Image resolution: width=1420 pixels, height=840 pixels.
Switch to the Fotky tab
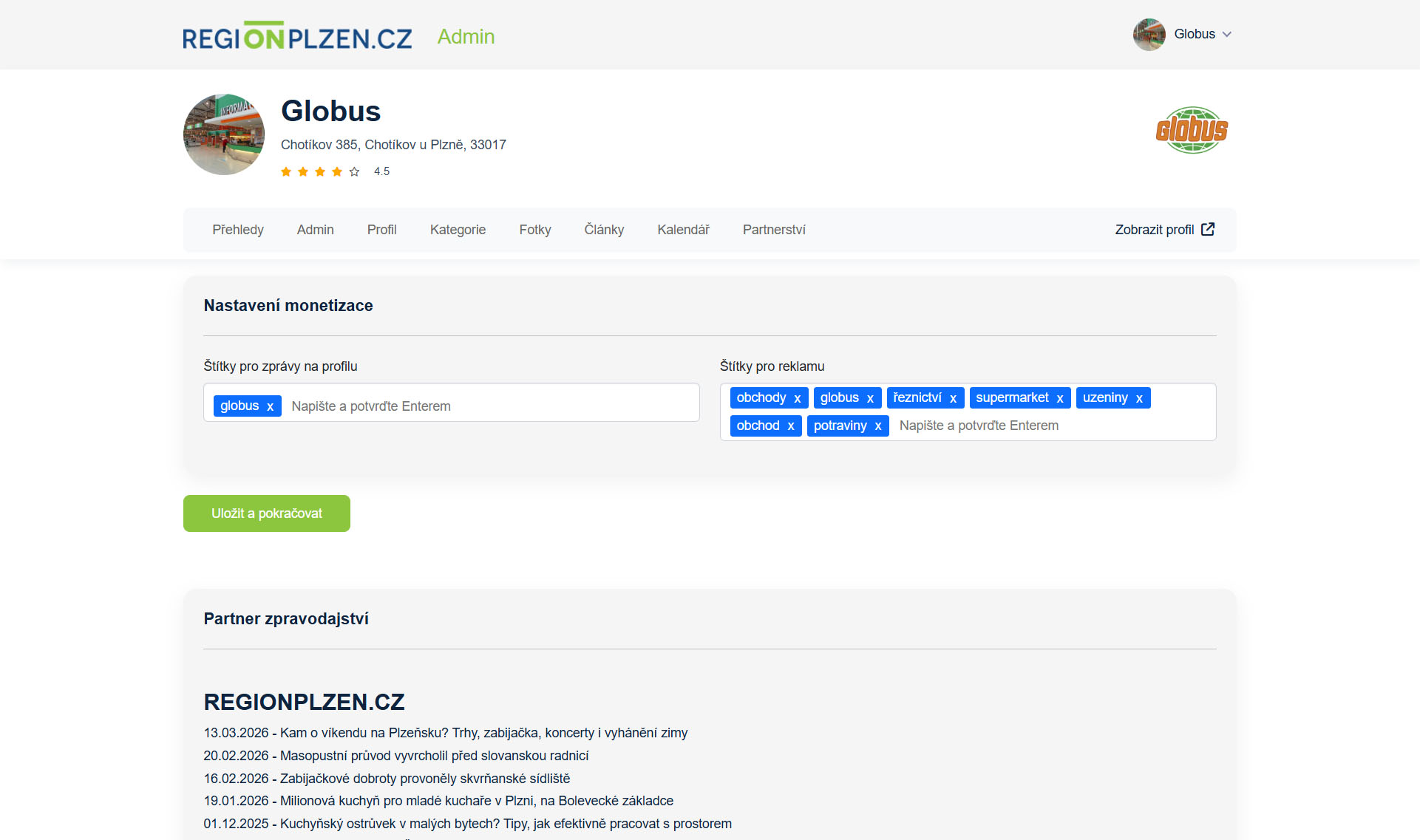coord(535,230)
